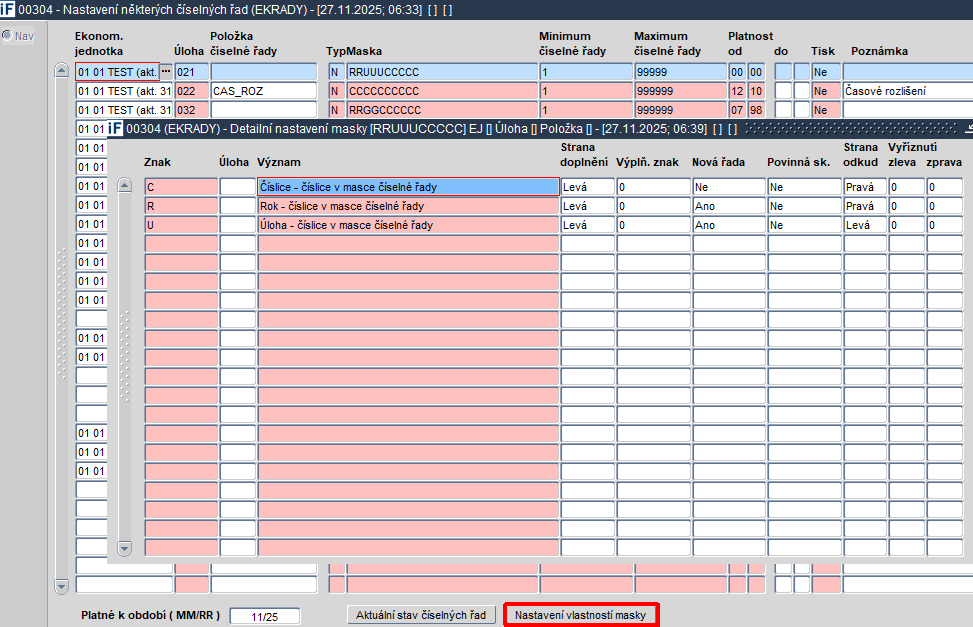Click the Platné k období field 11/25
The image size is (973, 627).
(x=264, y=617)
